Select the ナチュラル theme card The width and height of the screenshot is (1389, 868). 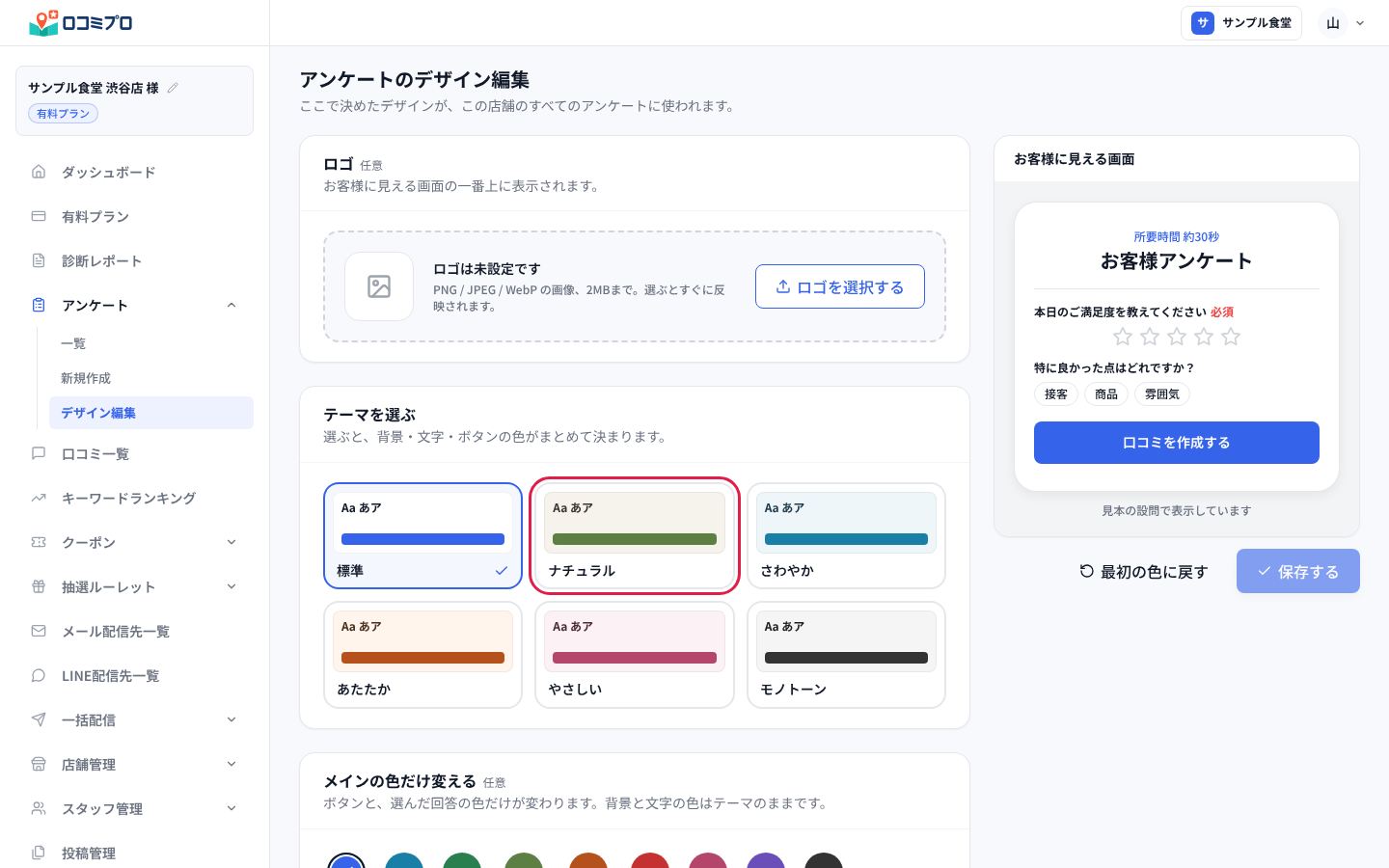click(x=635, y=535)
